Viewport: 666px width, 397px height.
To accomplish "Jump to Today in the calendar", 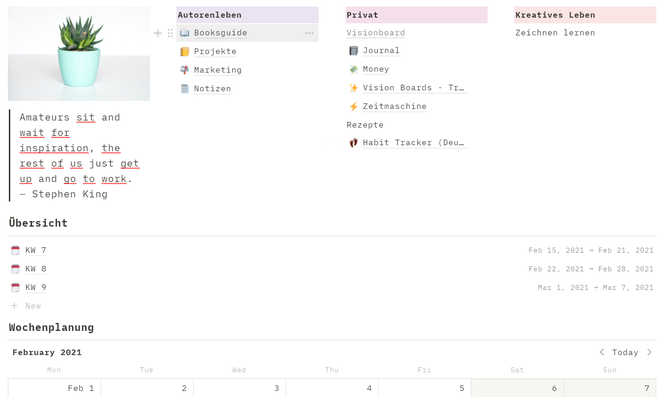I will pos(625,352).
